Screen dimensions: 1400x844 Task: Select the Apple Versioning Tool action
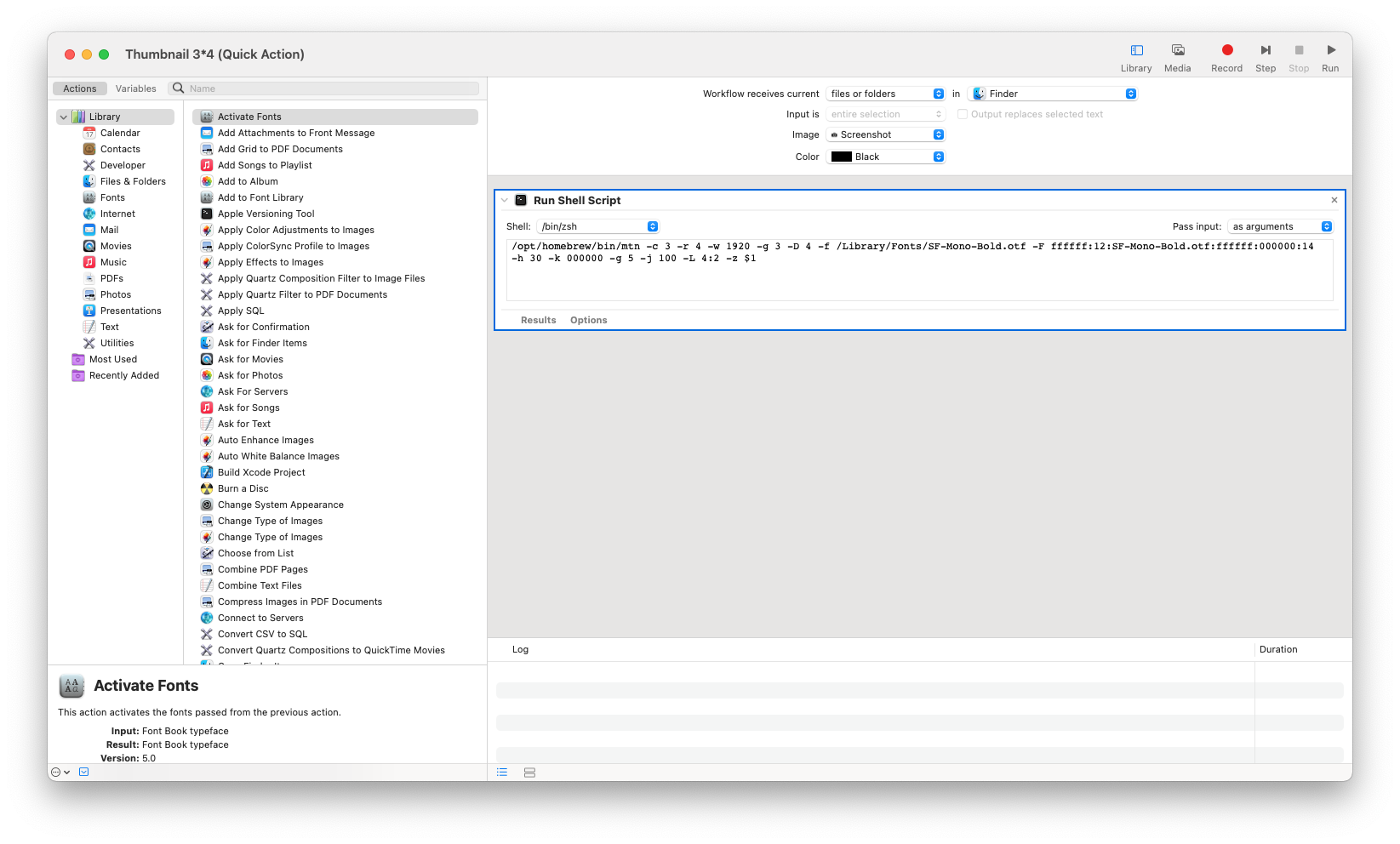(x=266, y=214)
